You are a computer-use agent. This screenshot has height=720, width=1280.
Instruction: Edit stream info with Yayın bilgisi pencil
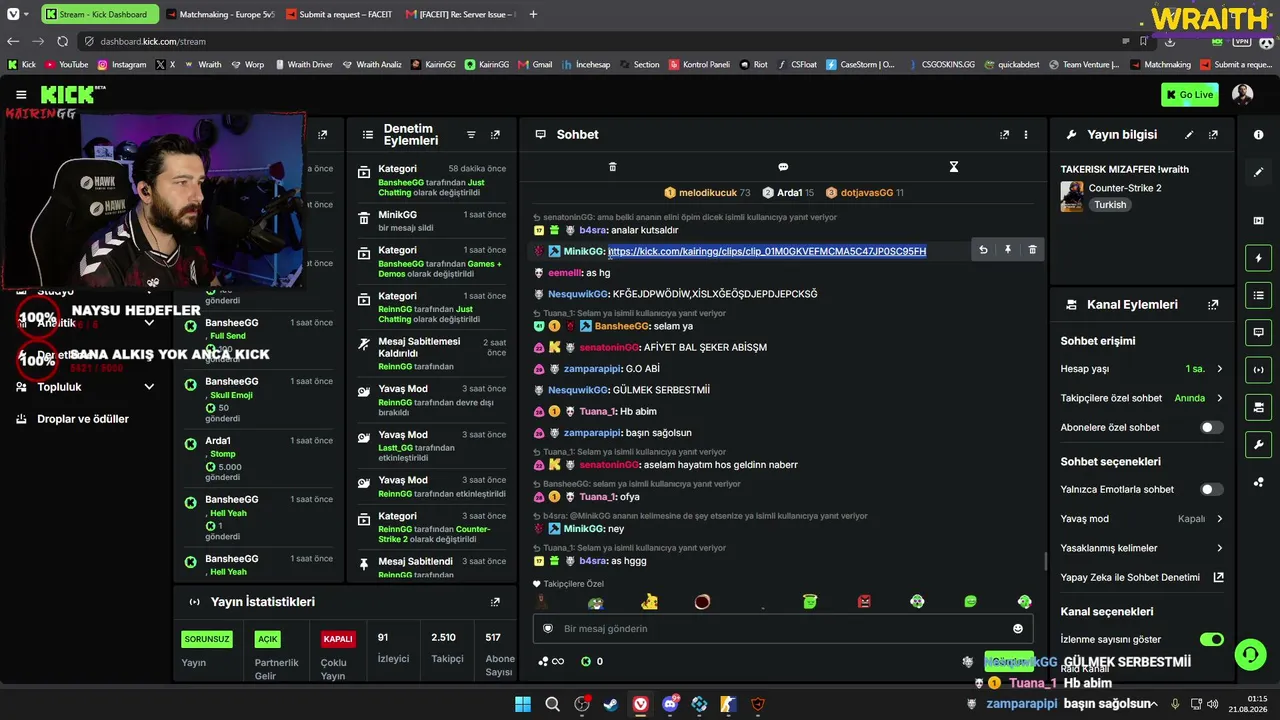[x=1189, y=135]
